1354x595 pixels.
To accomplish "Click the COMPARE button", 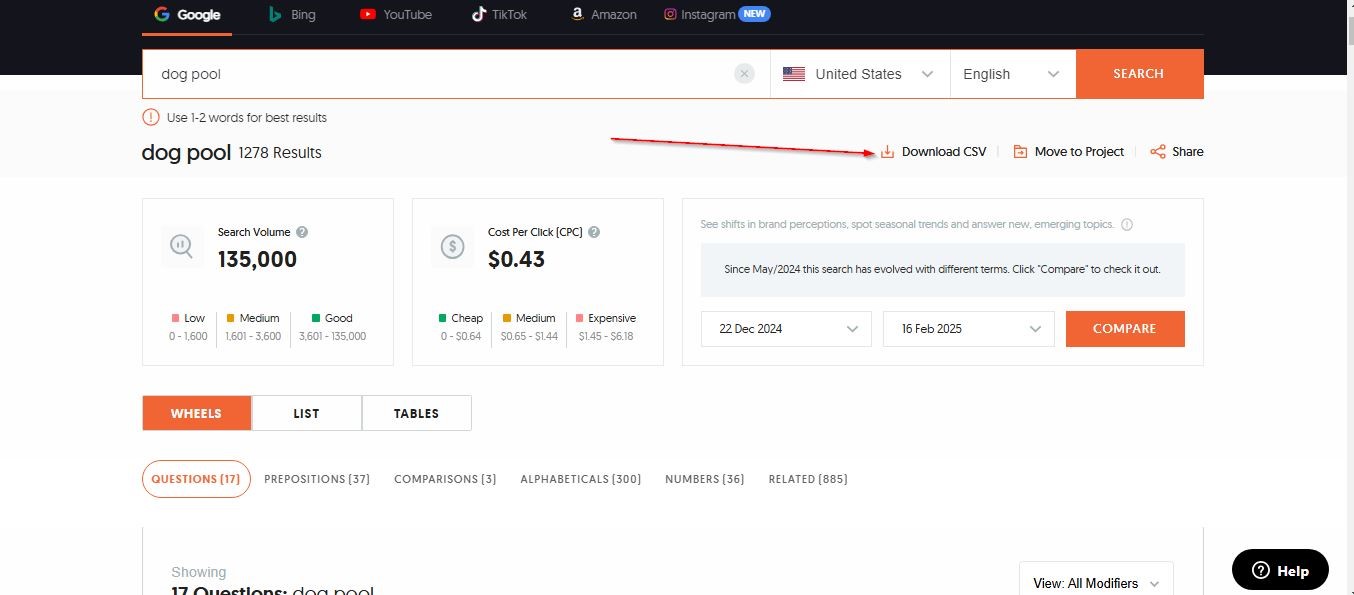I will pyautogui.click(x=1124, y=329).
